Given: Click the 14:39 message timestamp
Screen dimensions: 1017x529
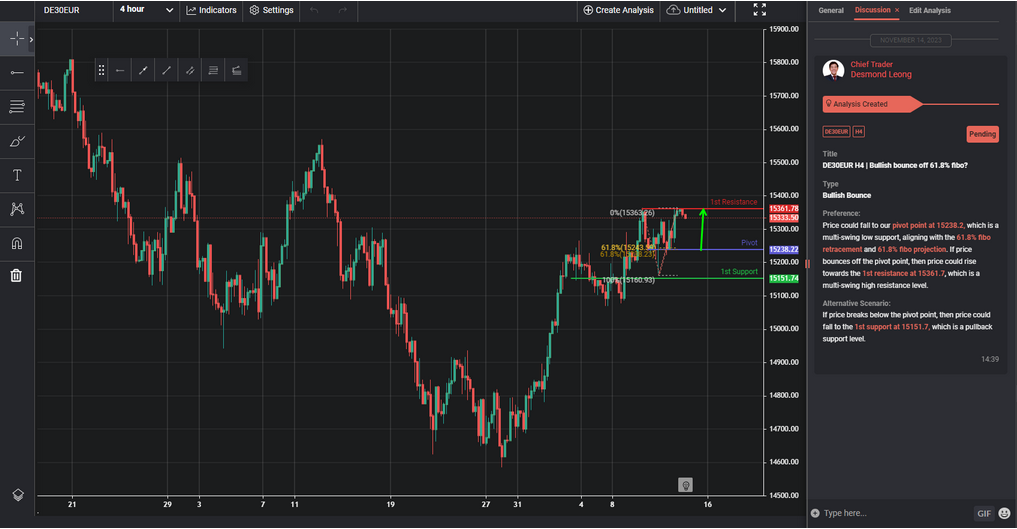Looking at the screenshot, I should click(990, 359).
